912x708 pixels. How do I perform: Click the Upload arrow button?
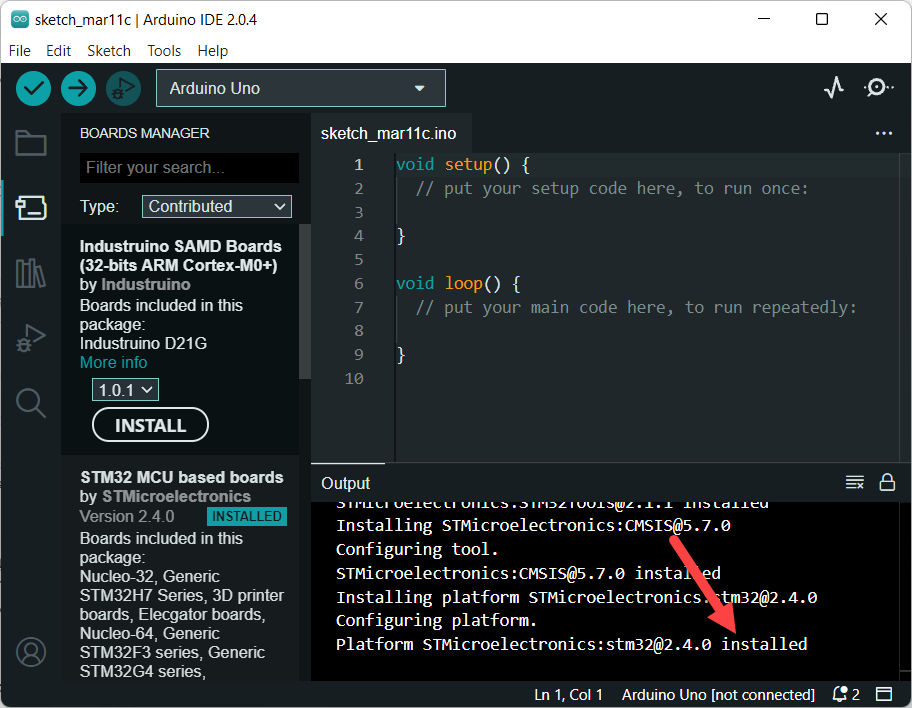79,88
